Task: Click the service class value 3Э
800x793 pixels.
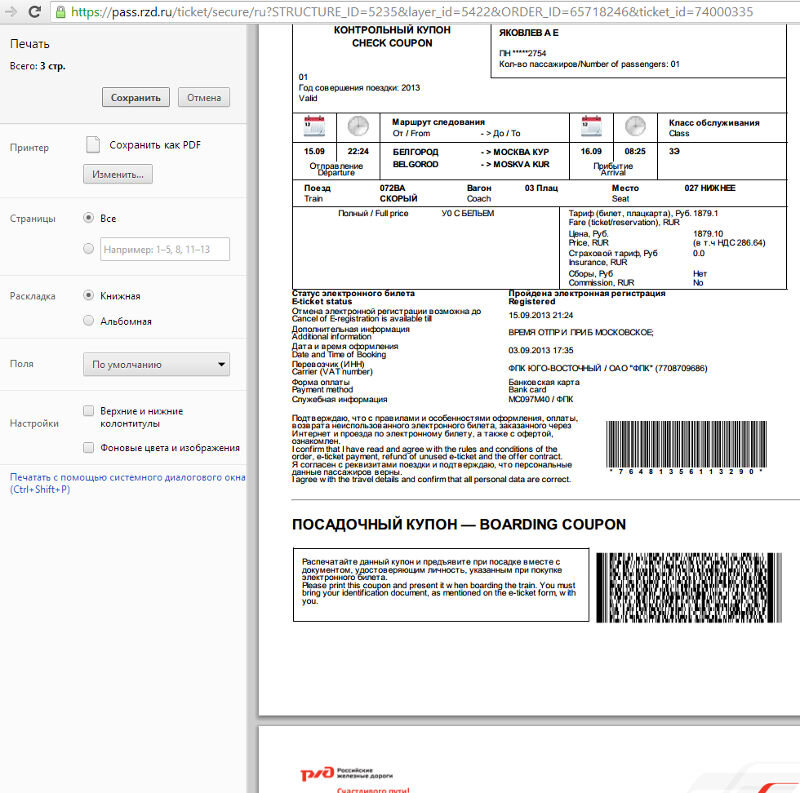Action: click(x=674, y=152)
